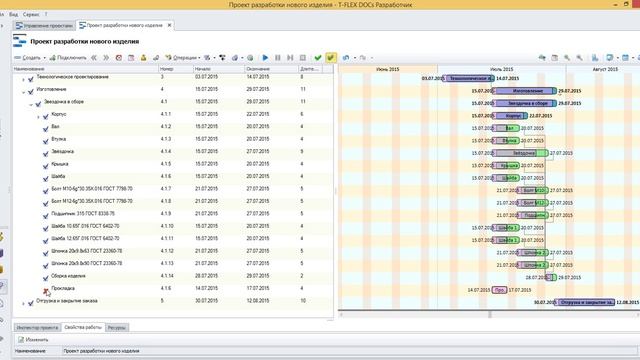Click the Наименование field in the properties panel
640x360 pixels.
pyautogui.click(x=349, y=351)
